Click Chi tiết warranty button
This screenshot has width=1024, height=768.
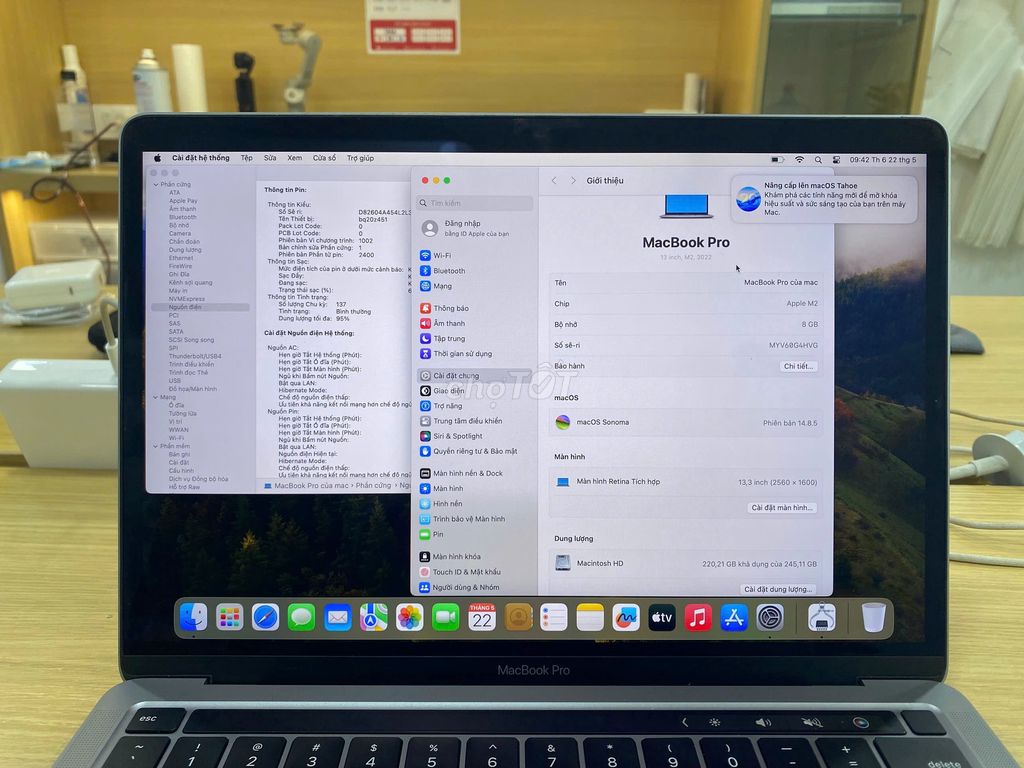(x=799, y=366)
